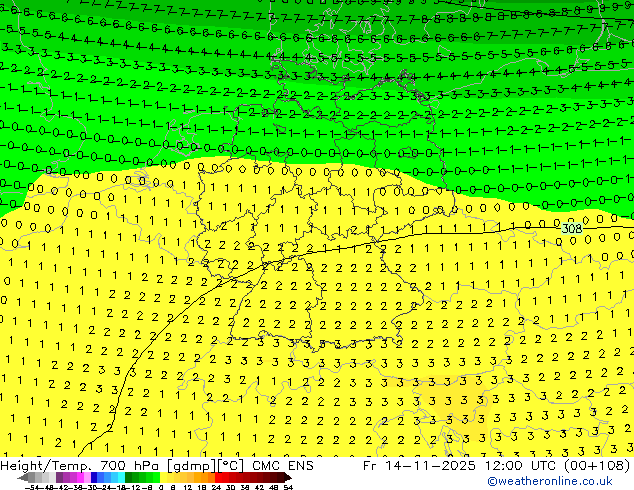Select the bright red swatch in temperature legend
Image resolution: width=634 pixels, height=490 pixels.
[218, 478]
